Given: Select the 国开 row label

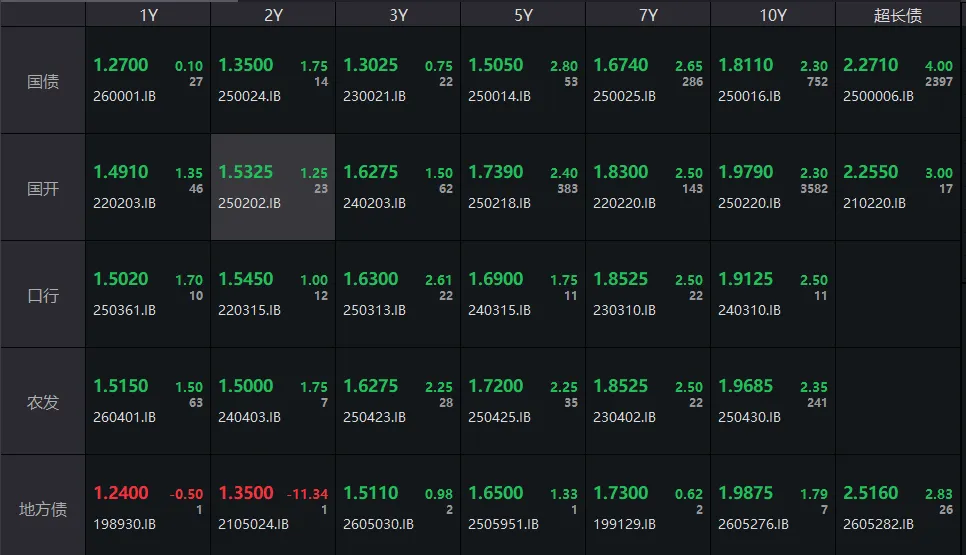Looking at the screenshot, I should pyautogui.click(x=43, y=188).
